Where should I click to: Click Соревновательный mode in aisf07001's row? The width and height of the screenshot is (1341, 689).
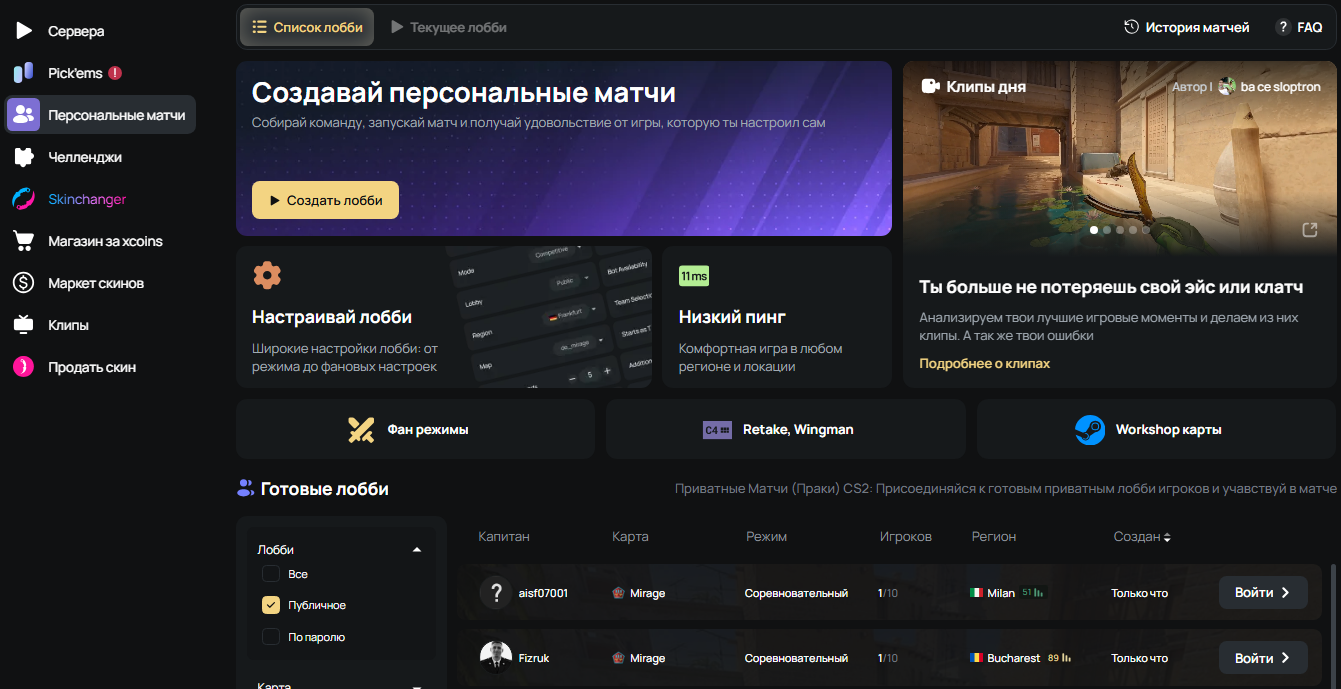click(x=796, y=593)
